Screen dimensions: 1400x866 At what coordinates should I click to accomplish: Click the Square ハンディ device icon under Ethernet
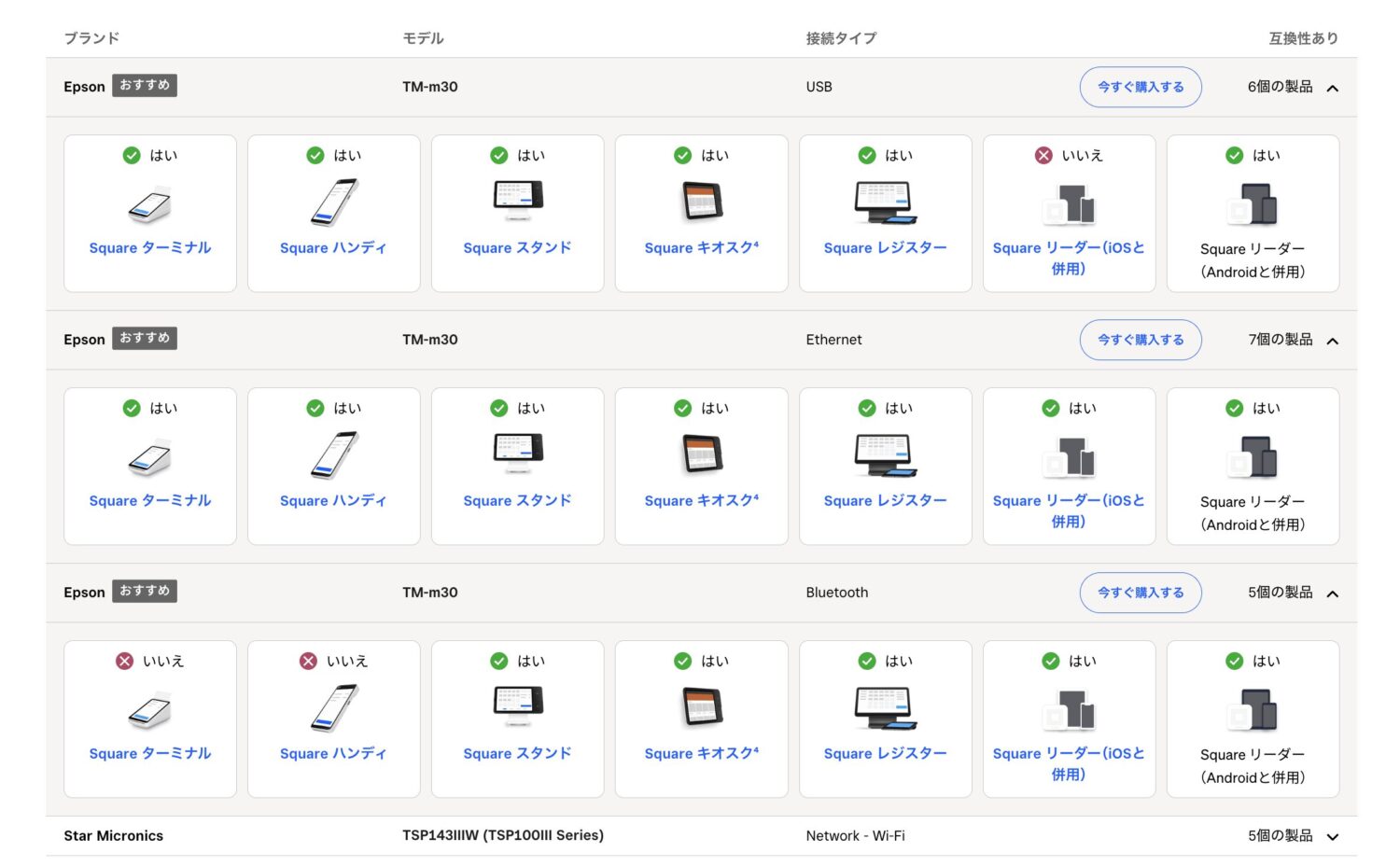(333, 455)
